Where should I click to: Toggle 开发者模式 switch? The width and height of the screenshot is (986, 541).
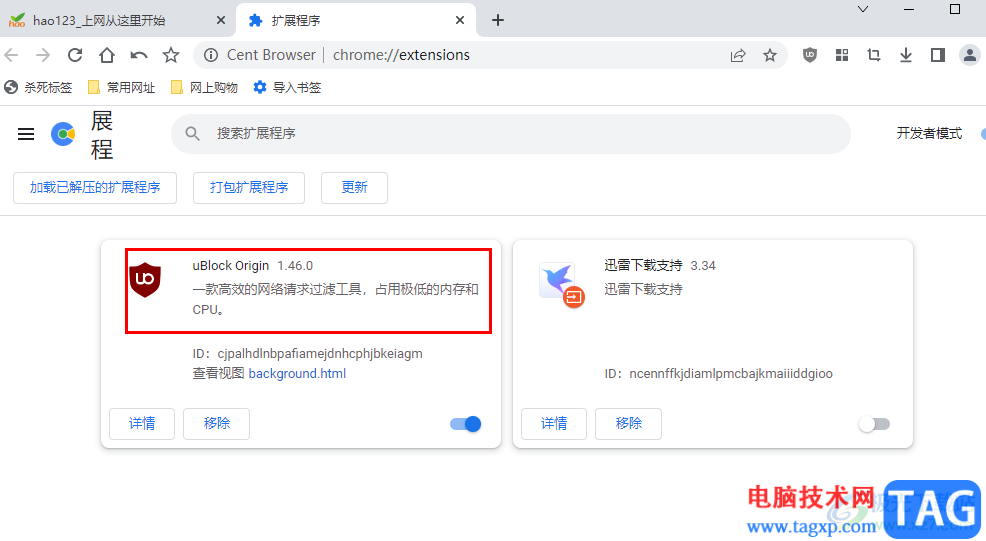point(983,133)
